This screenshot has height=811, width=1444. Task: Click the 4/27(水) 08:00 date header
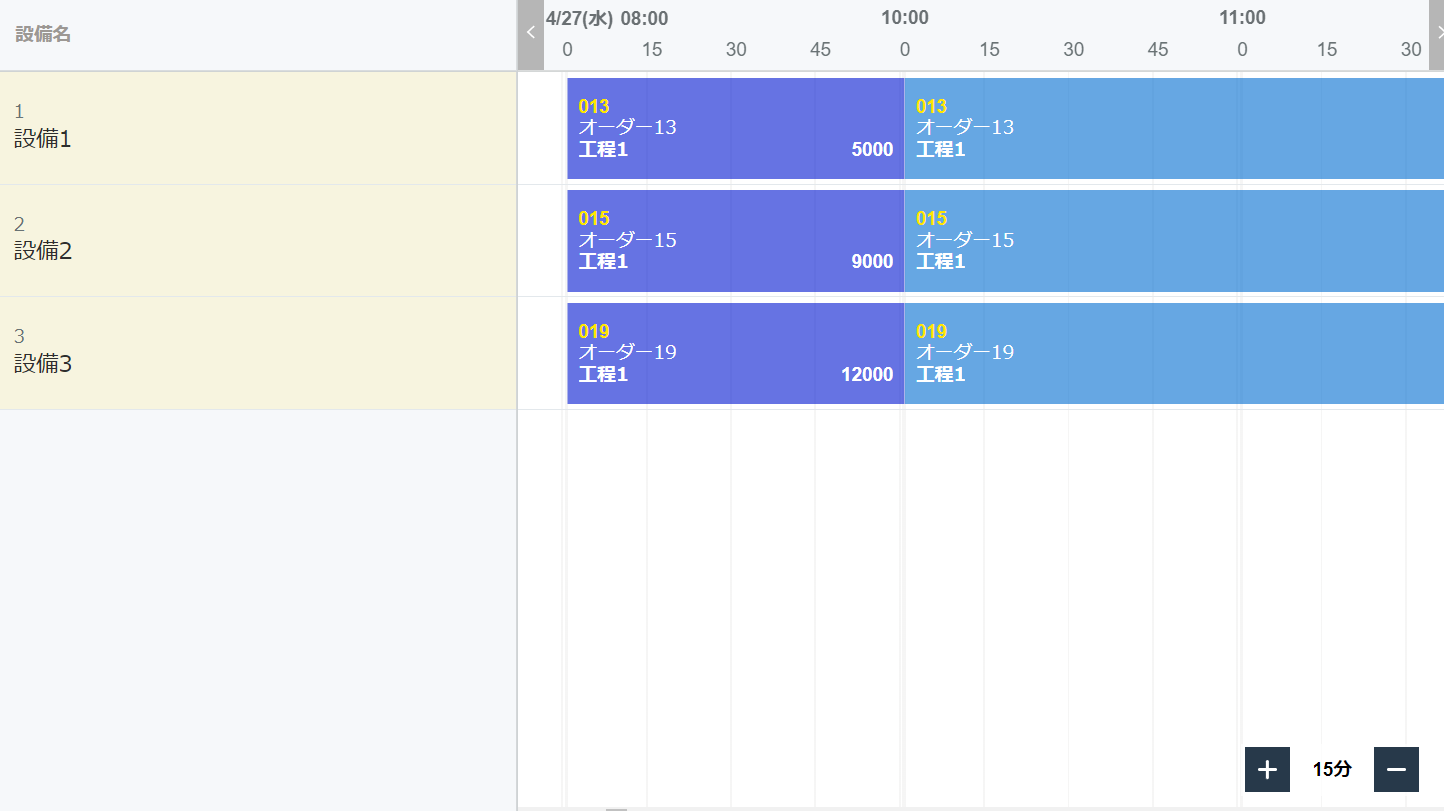(x=607, y=18)
